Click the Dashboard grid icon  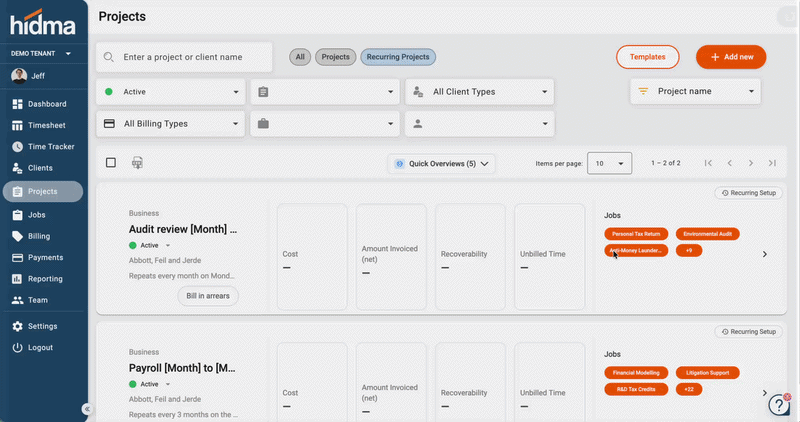click(17, 104)
